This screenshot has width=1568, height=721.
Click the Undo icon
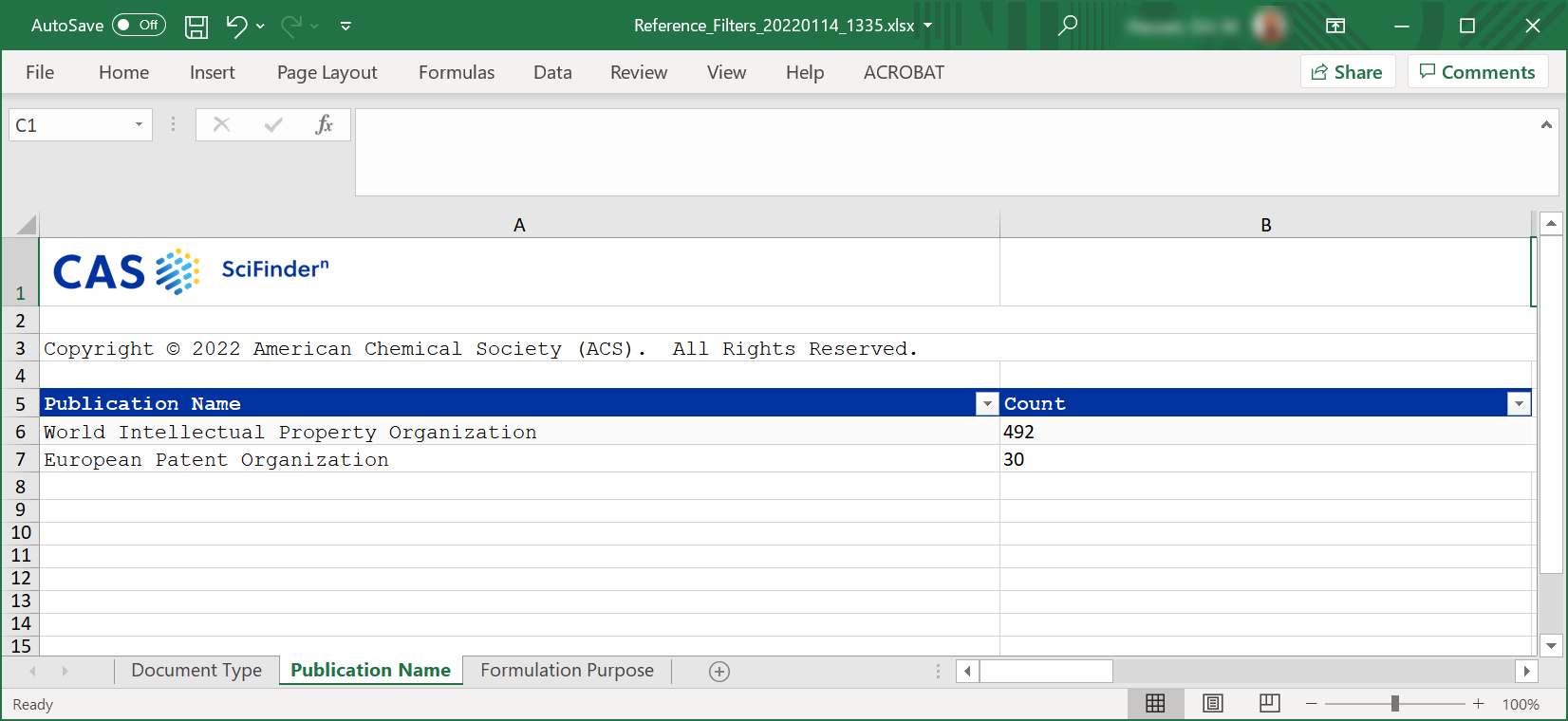236,26
